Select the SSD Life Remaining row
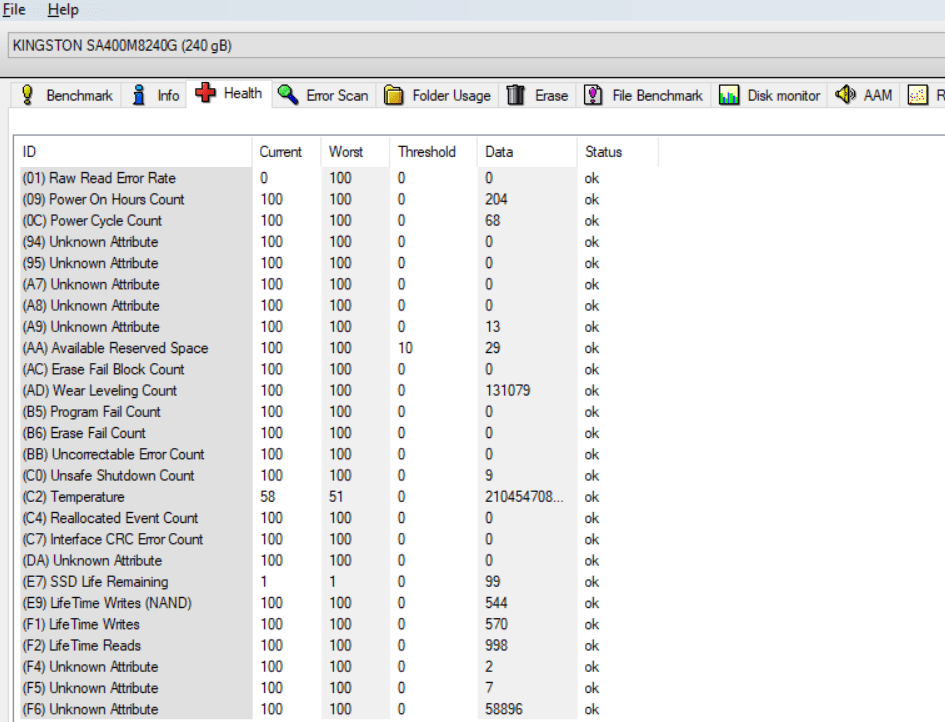 338,582
